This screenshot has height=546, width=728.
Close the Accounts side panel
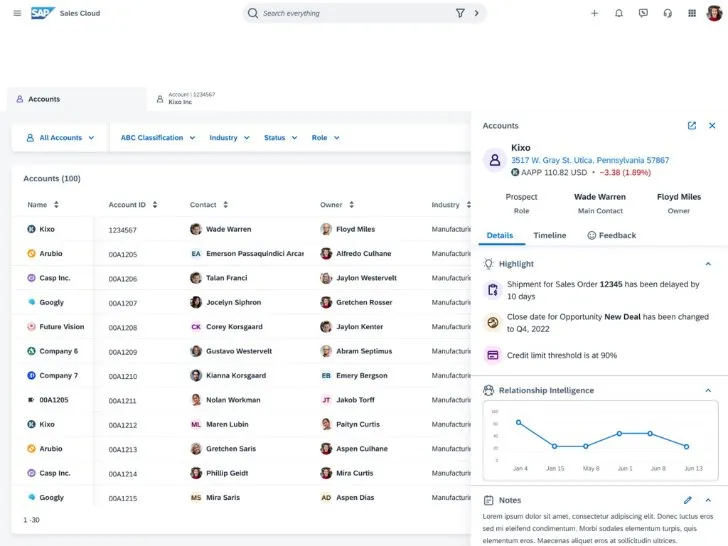click(712, 126)
